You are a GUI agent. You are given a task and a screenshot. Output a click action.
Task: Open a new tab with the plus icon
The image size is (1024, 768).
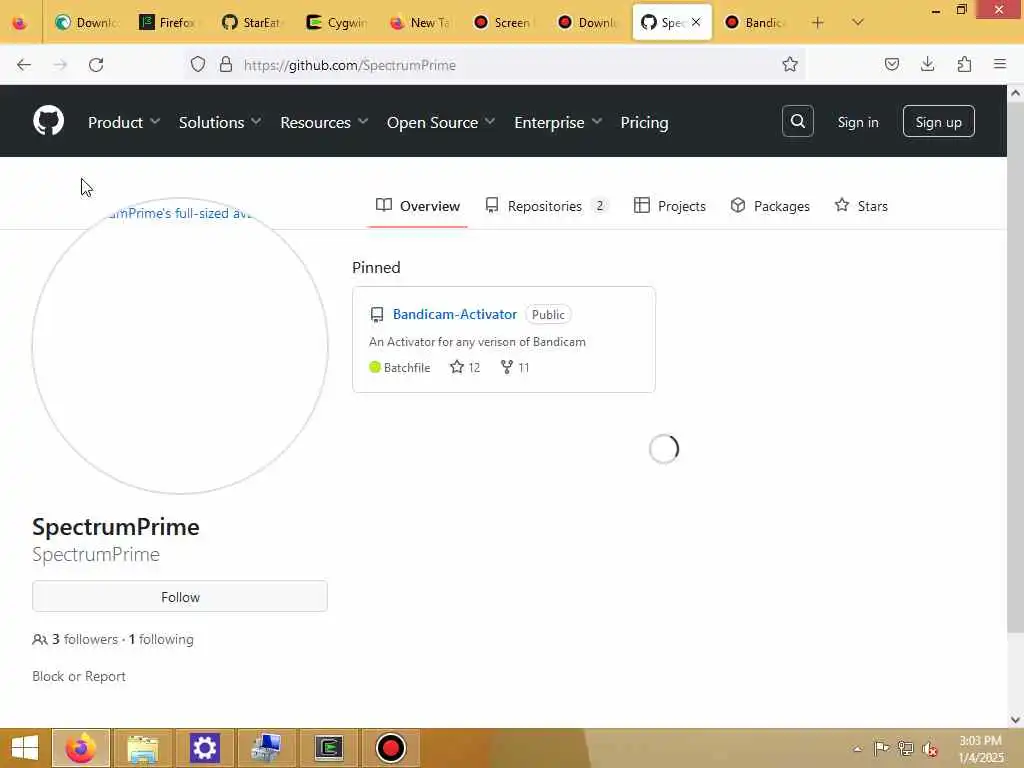click(x=817, y=23)
